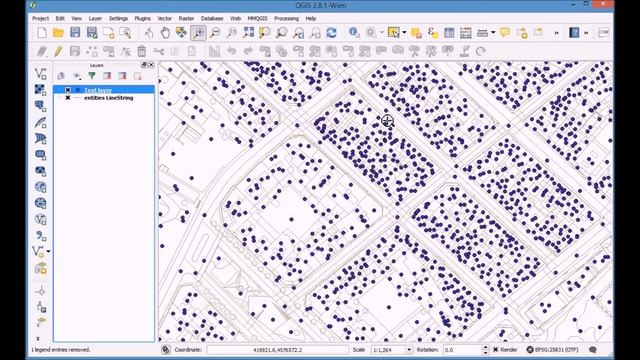
Task: Click the Zoom to Selection icon
Action: coord(265,33)
